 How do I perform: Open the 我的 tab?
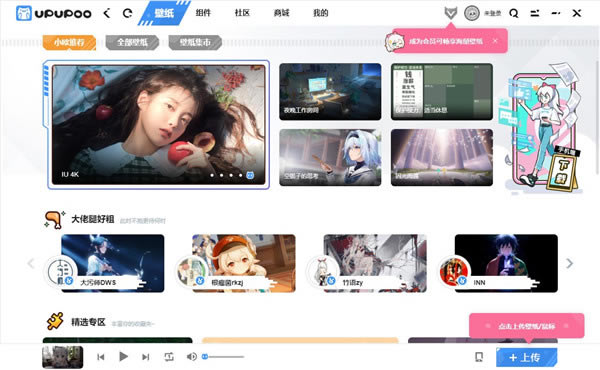coord(321,13)
